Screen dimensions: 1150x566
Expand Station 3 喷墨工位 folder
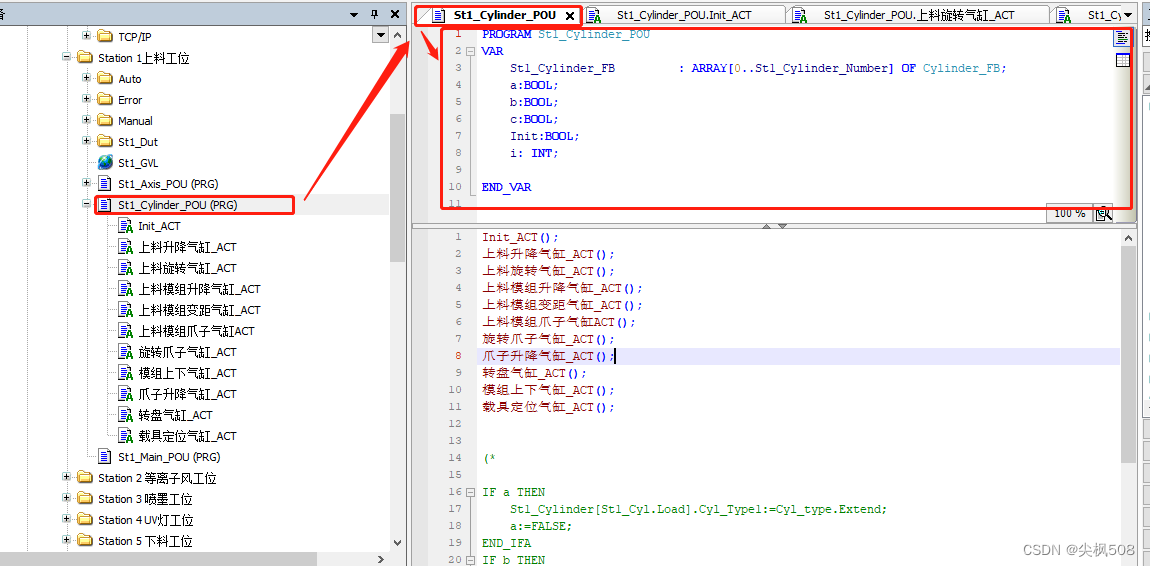click(x=67, y=499)
